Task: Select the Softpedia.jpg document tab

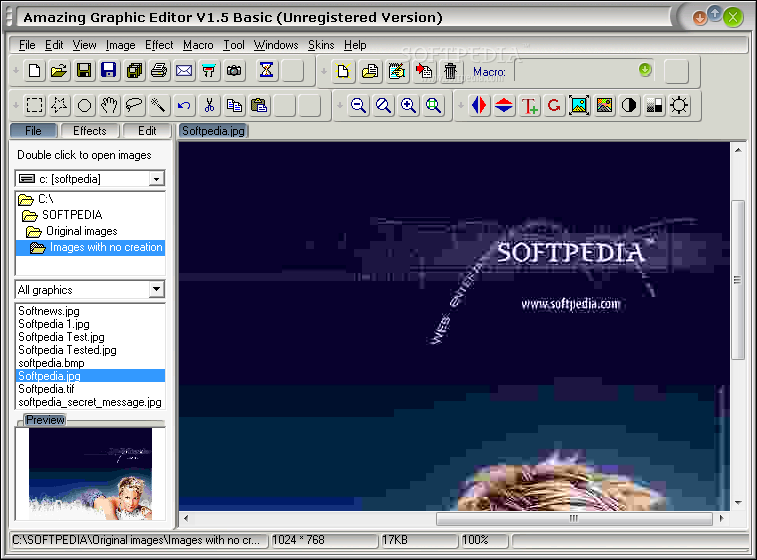Action: point(213,131)
